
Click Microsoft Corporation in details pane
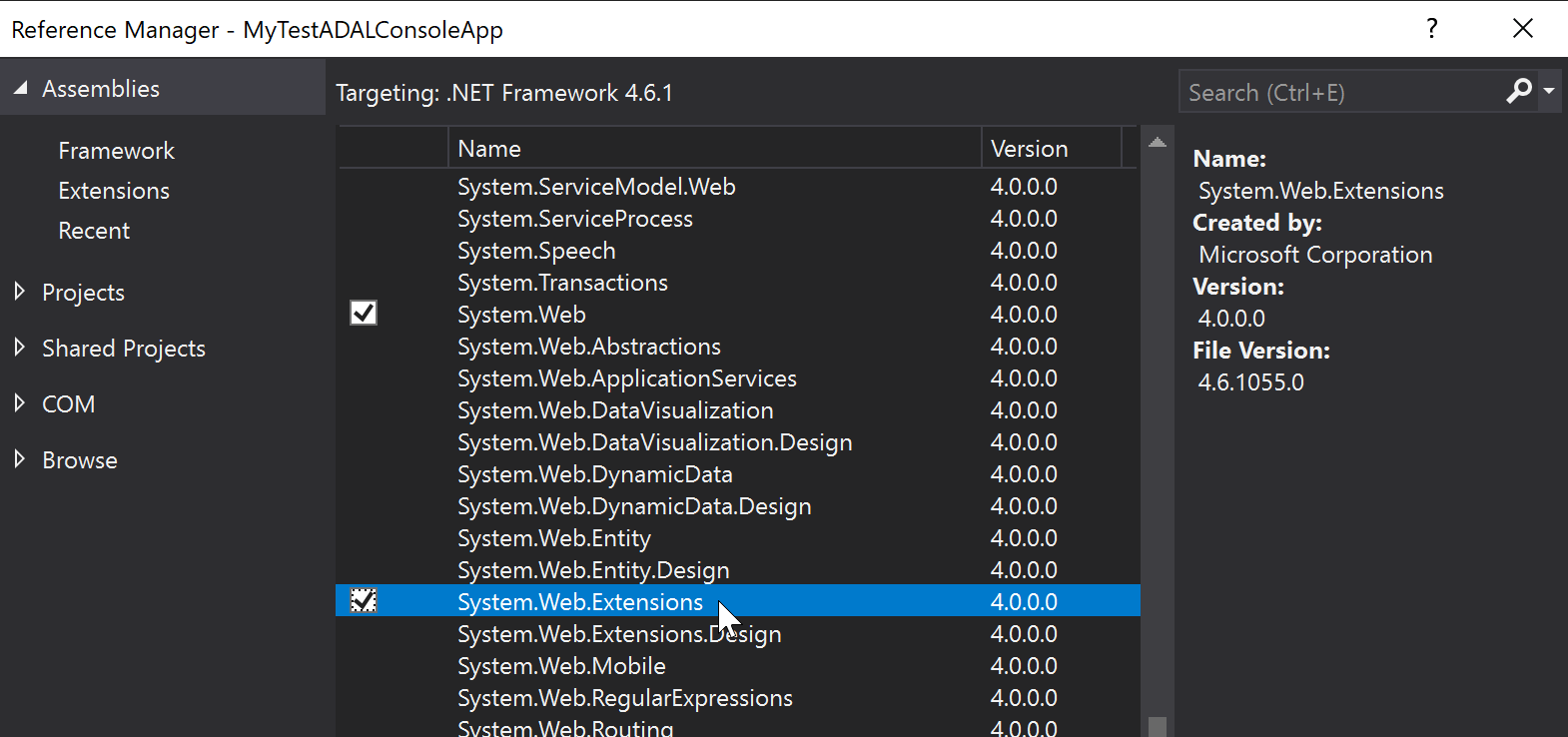tap(1315, 255)
